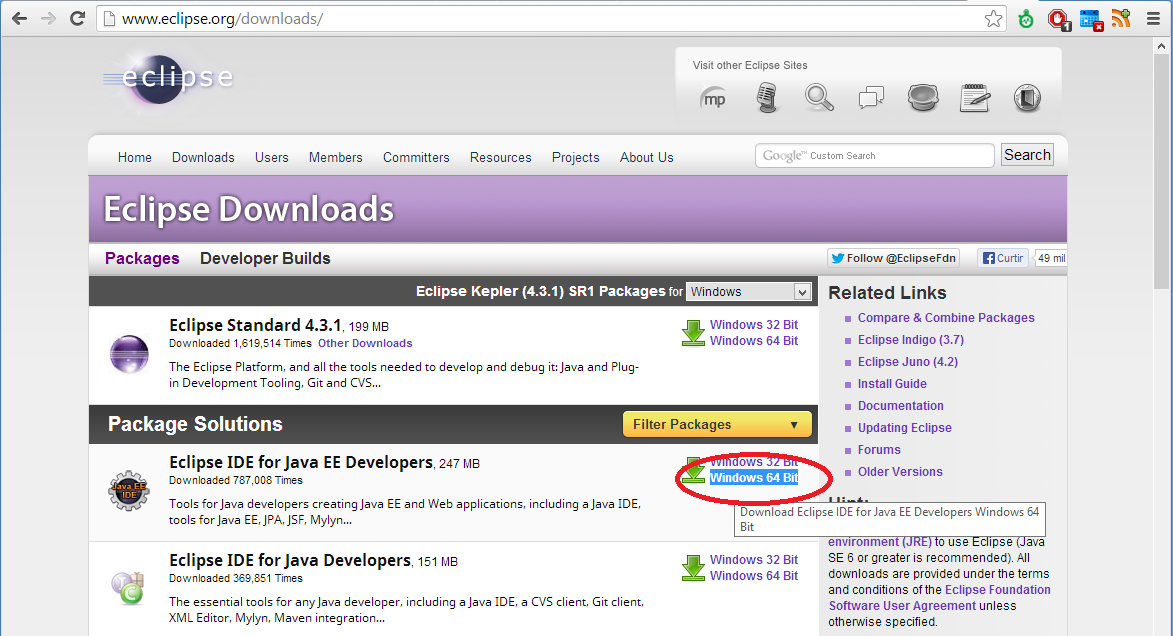This screenshot has height=636, width=1173.
Task: Click the Eclipse Standard sphere icon
Action: tap(129, 354)
